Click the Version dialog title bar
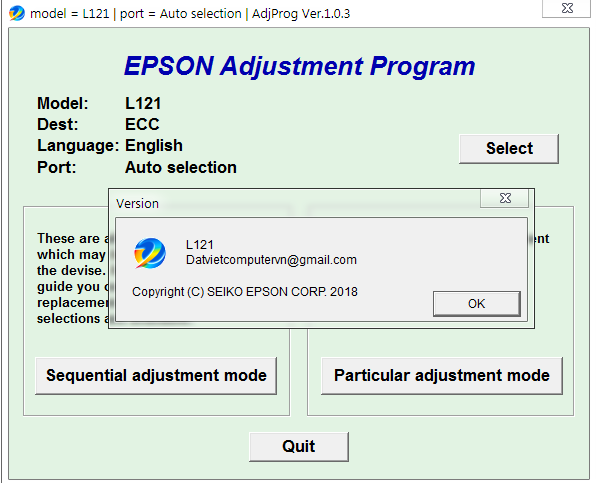 [296, 203]
